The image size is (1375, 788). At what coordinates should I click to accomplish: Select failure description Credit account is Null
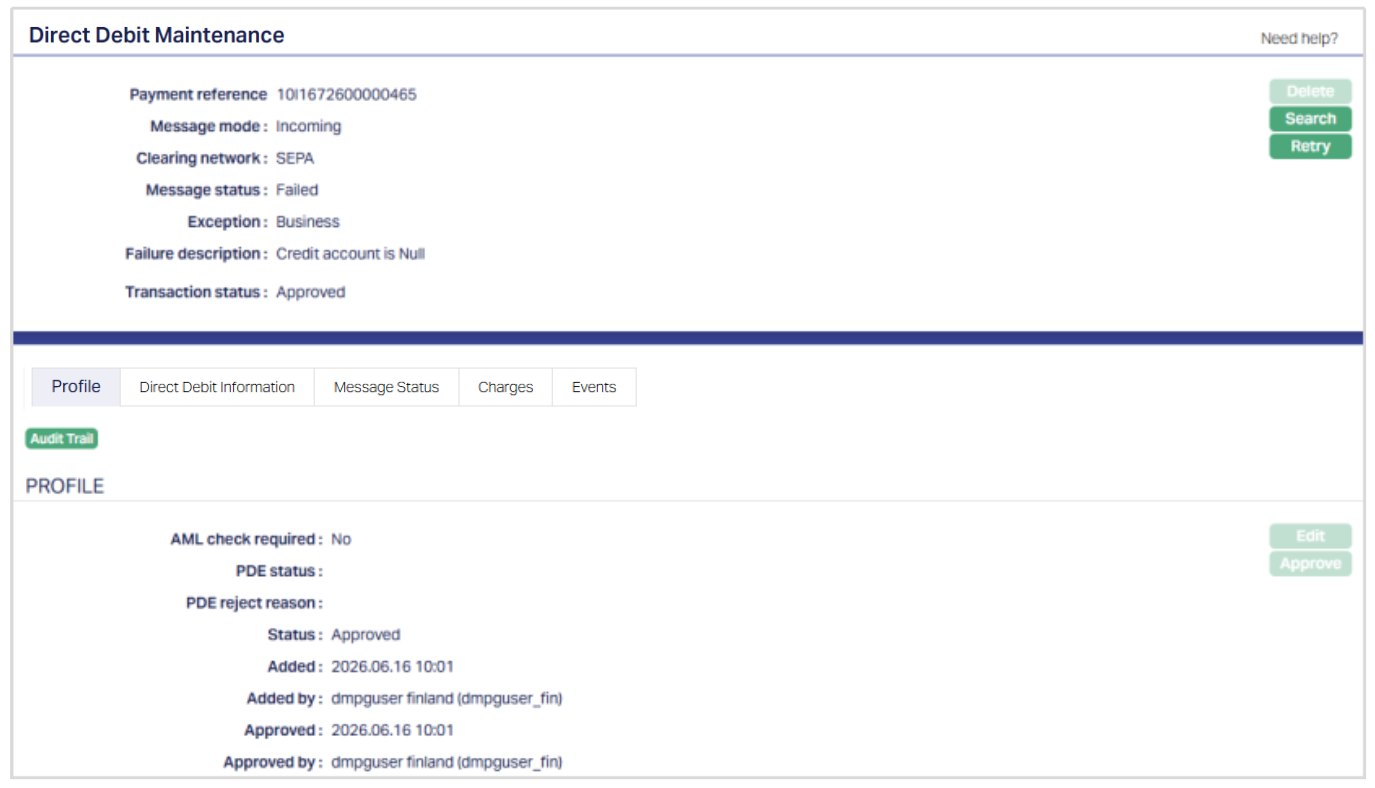click(x=350, y=254)
